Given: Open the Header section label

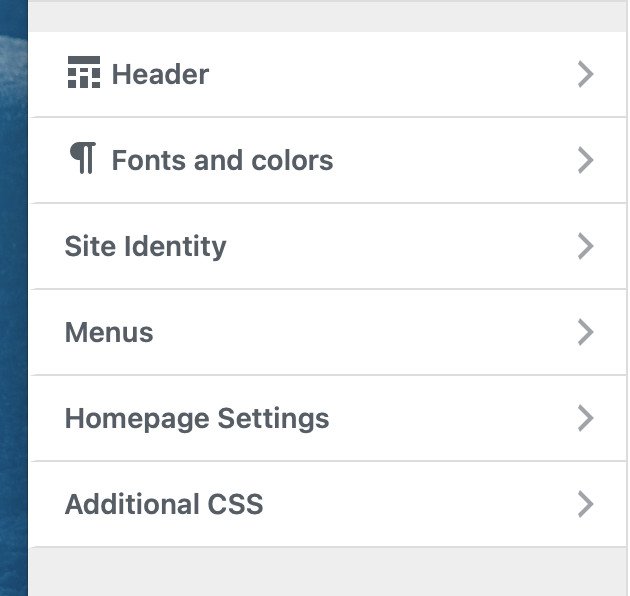Looking at the screenshot, I should [x=160, y=74].
